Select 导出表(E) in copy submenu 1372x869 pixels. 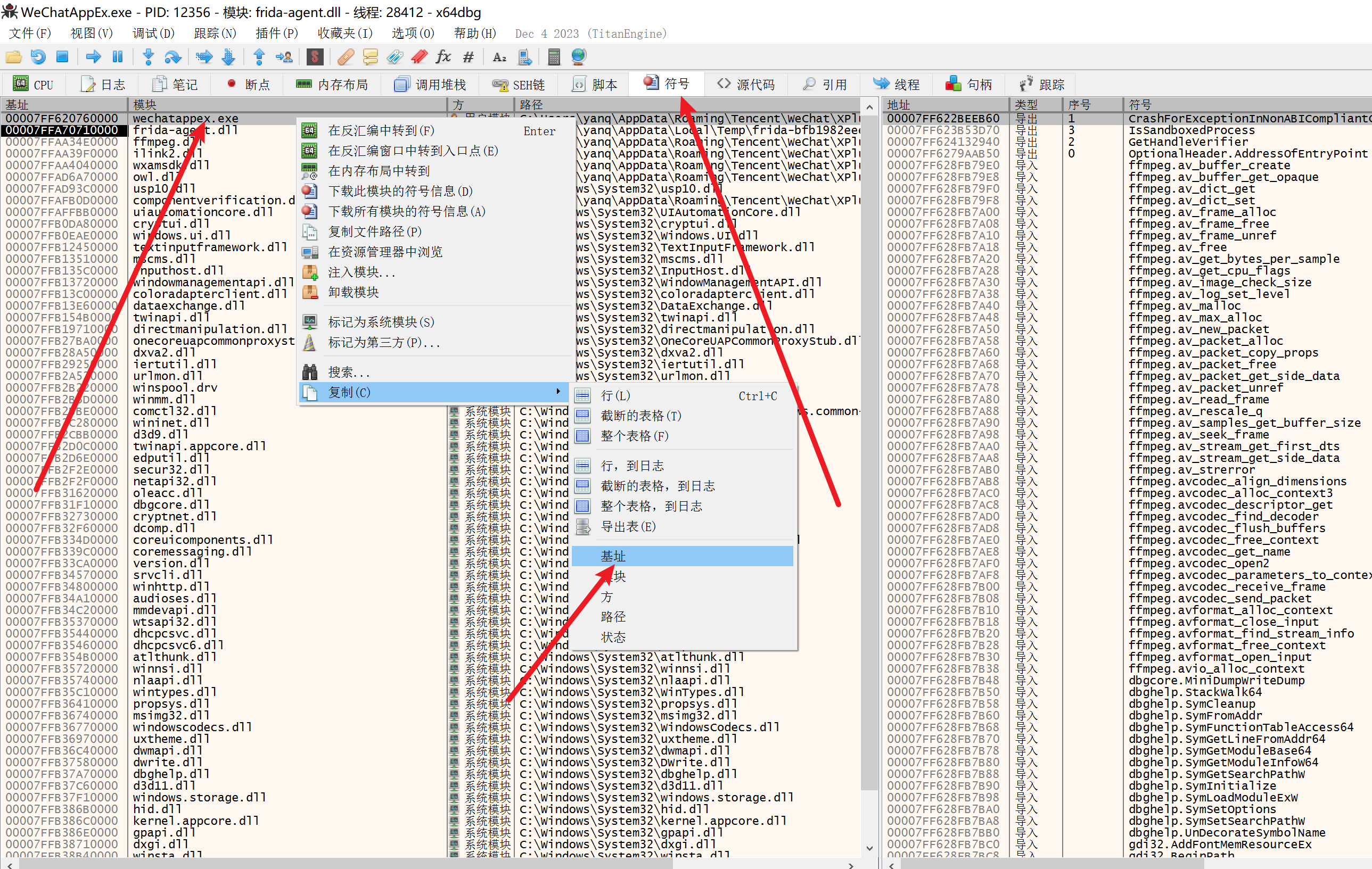682,527
